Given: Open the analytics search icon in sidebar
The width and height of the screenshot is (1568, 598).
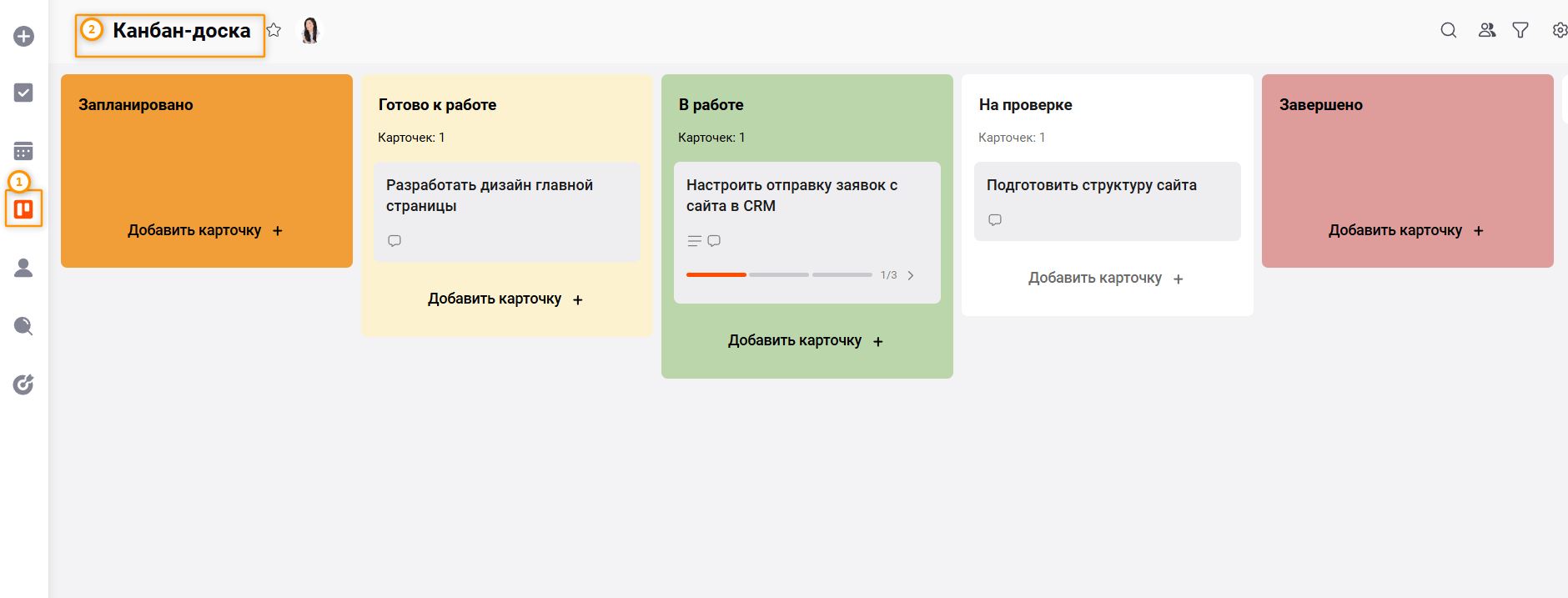Looking at the screenshot, I should click(23, 326).
